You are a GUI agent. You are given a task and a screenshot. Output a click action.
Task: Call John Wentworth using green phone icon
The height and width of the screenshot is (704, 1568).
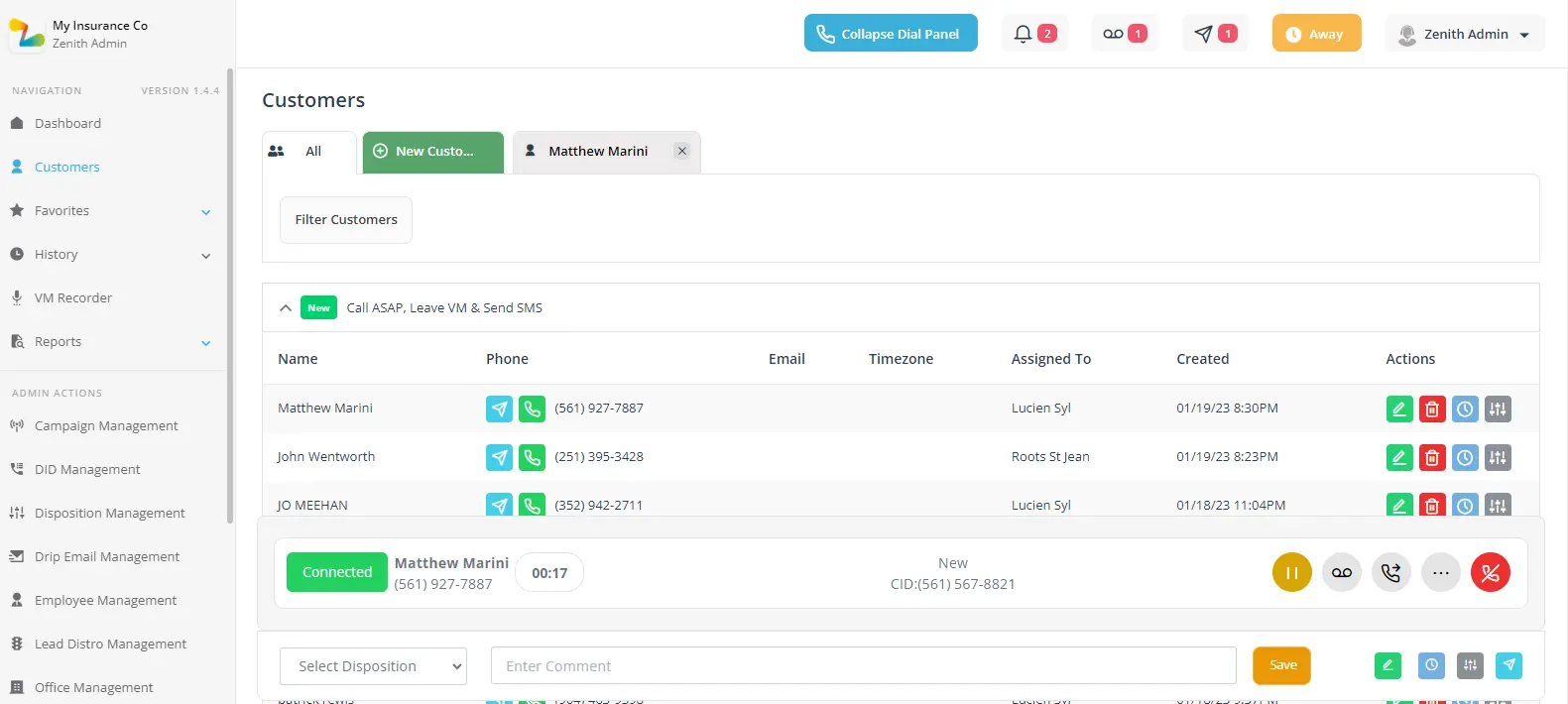tap(532, 457)
